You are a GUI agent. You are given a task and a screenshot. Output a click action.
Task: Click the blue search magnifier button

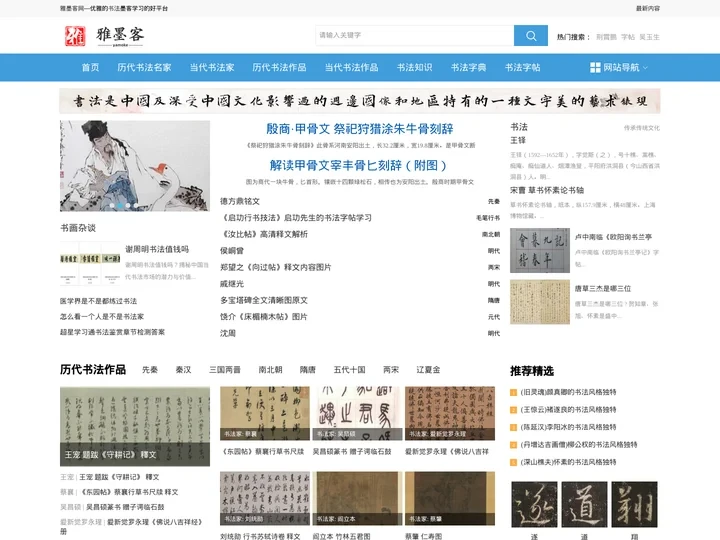click(530, 35)
